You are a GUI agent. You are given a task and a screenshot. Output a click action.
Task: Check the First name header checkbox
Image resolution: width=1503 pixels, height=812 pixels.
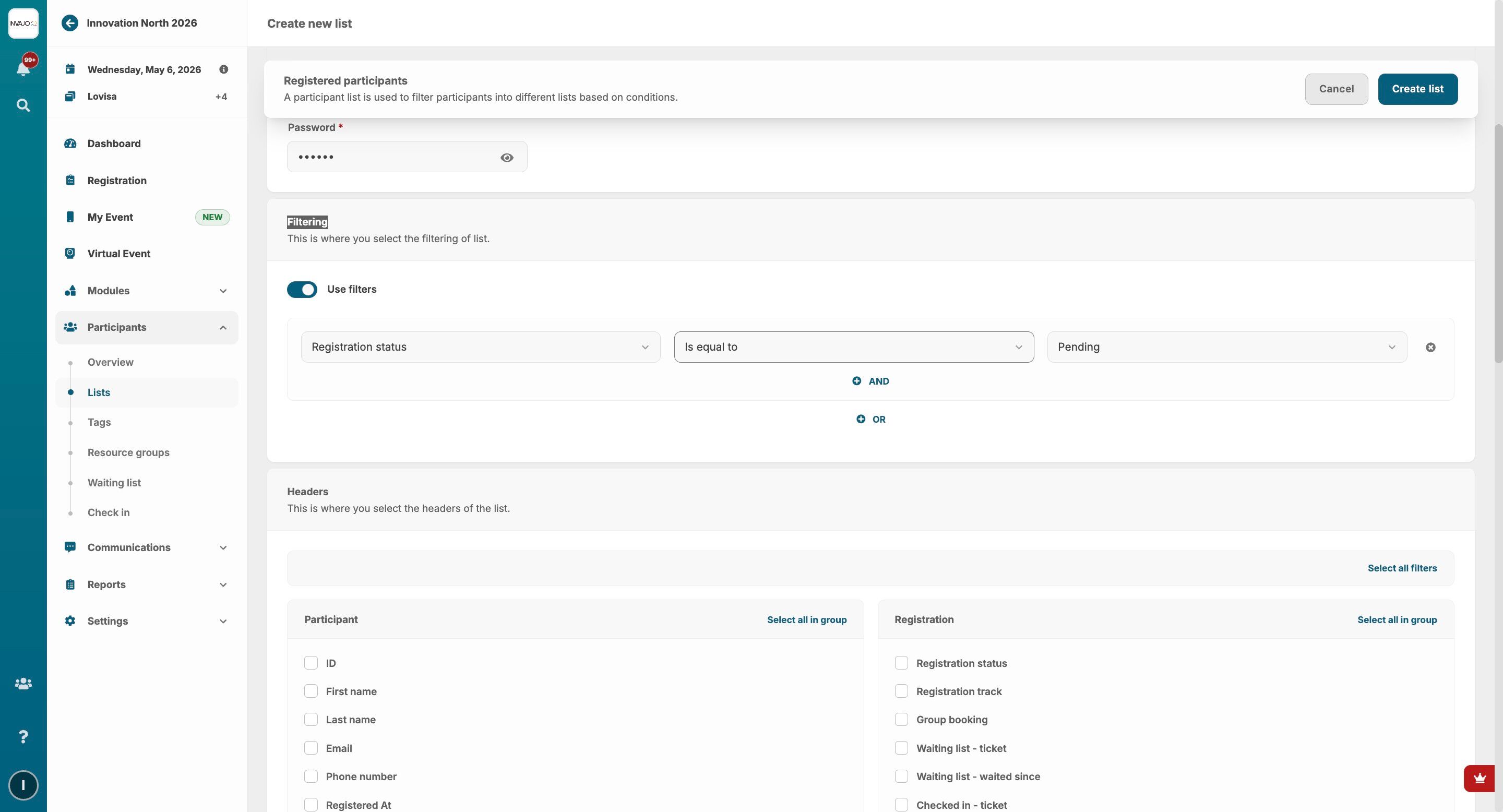pyautogui.click(x=311, y=691)
